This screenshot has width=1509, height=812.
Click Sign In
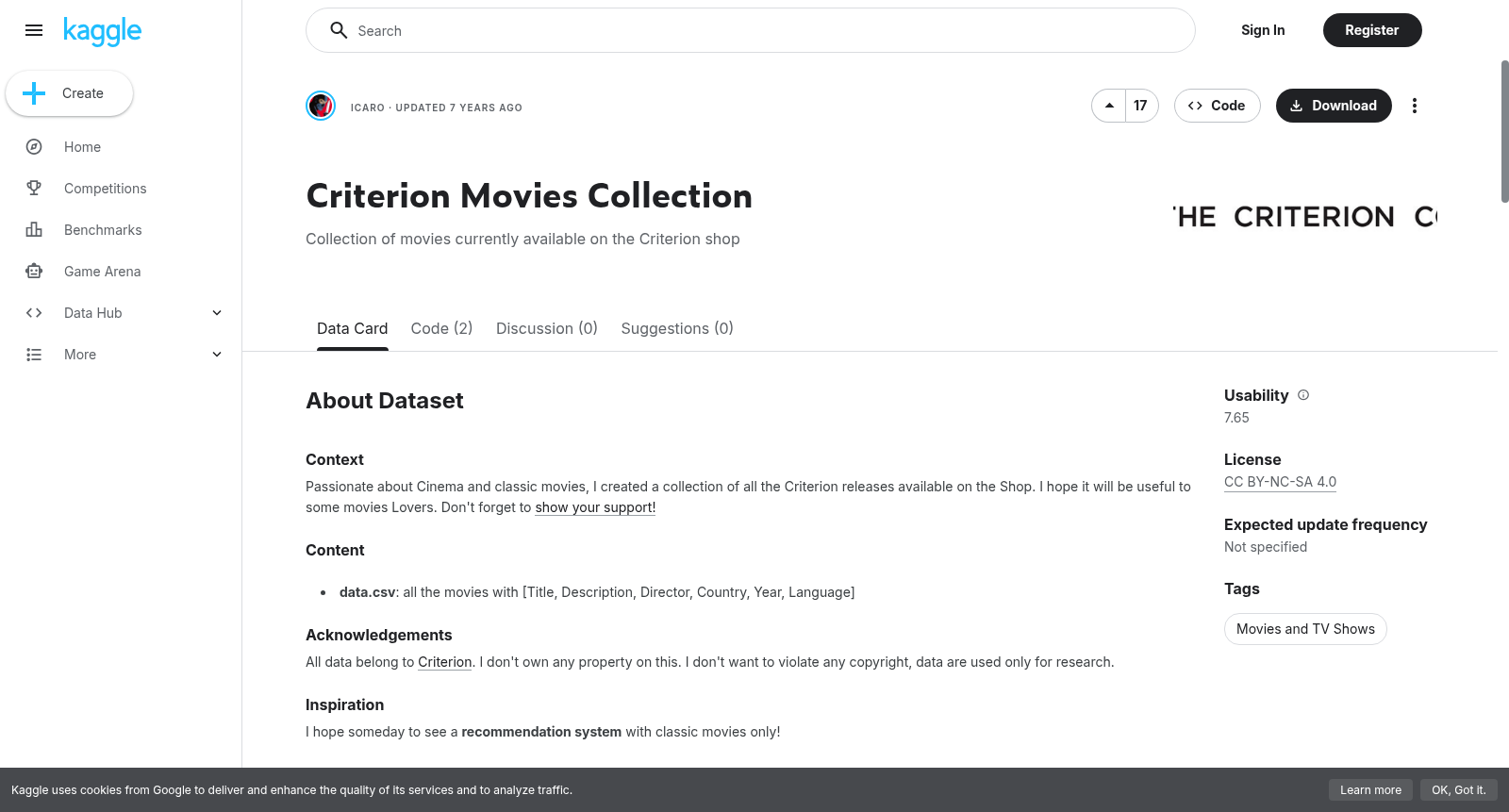1263,30
